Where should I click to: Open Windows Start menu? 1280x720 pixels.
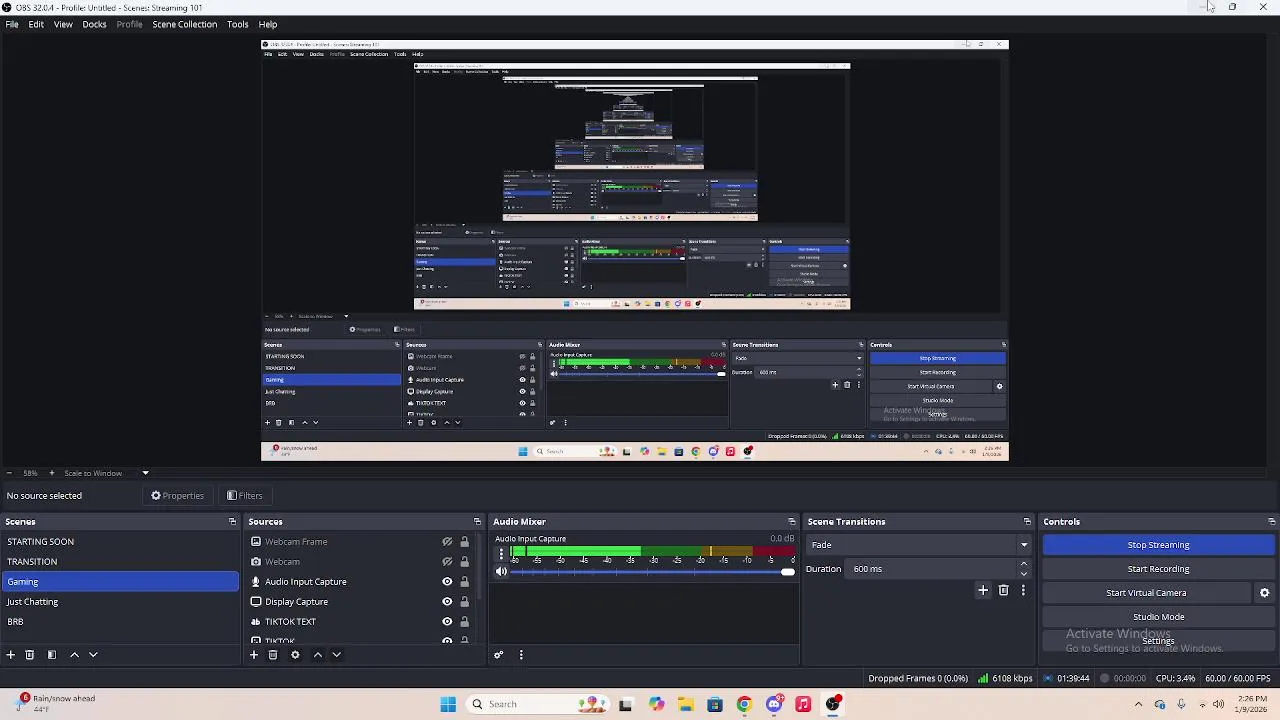tap(448, 704)
